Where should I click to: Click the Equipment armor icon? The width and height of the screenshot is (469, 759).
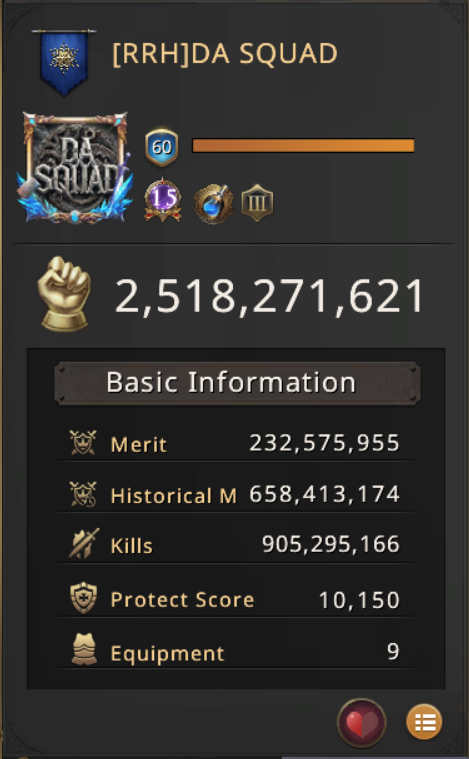point(84,650)
